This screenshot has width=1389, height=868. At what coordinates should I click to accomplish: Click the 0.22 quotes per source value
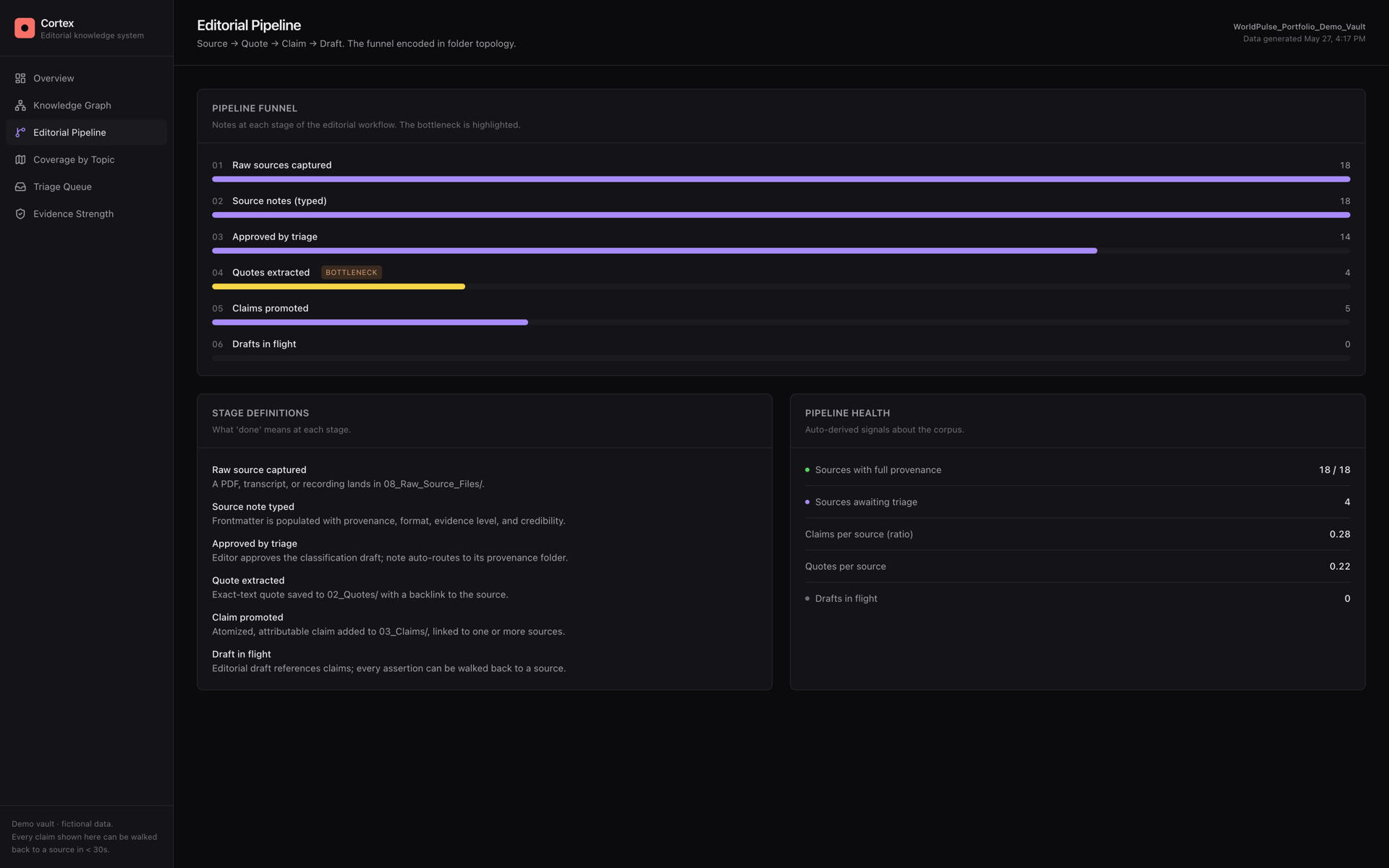point(1340,566)
